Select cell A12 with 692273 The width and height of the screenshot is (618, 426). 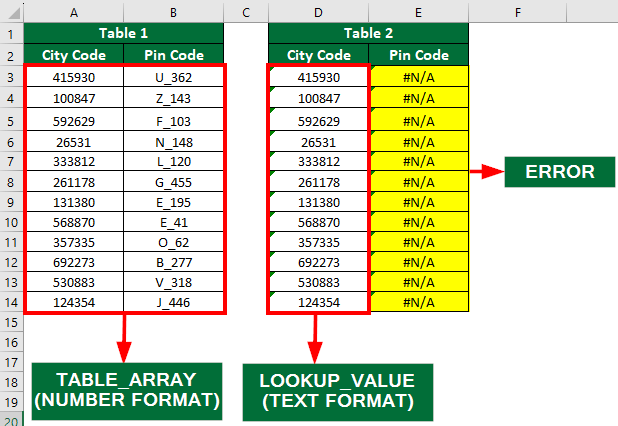tap(74, 262)
